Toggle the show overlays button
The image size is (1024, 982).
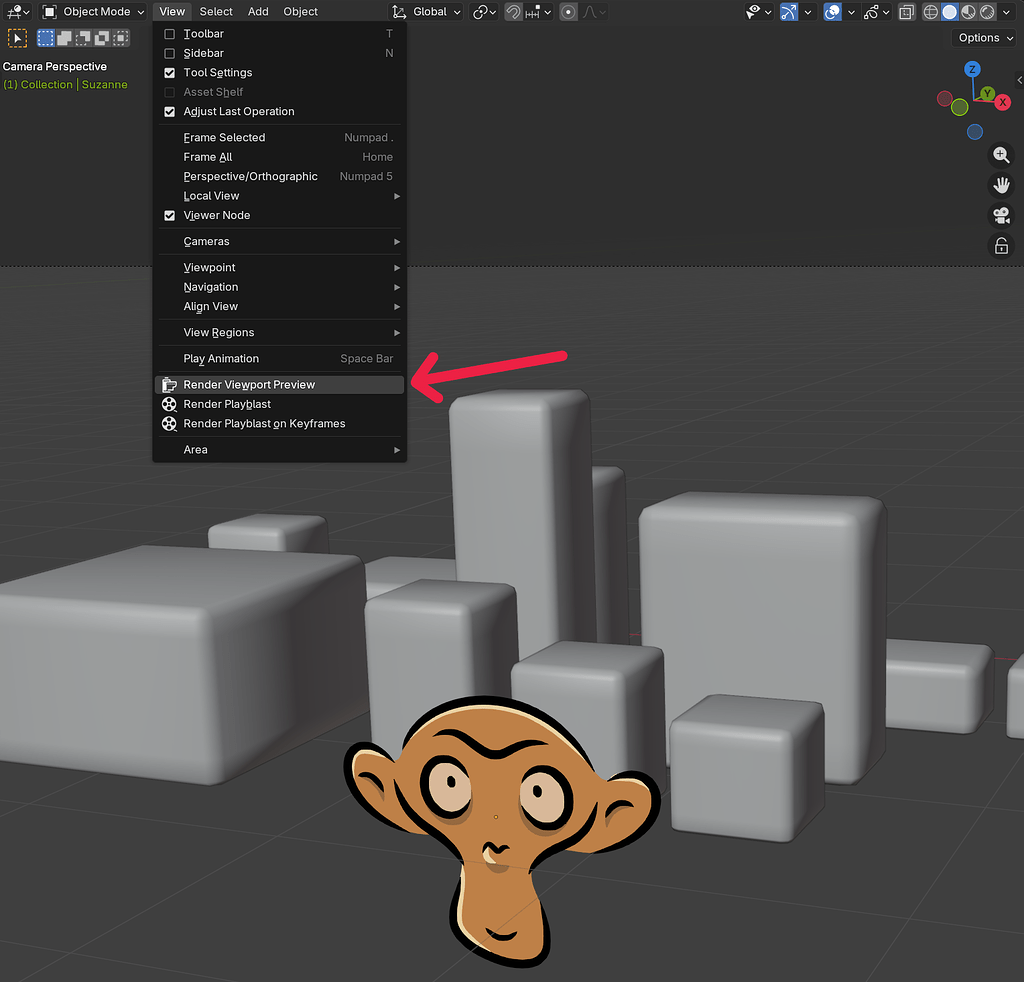pos(832,12)
